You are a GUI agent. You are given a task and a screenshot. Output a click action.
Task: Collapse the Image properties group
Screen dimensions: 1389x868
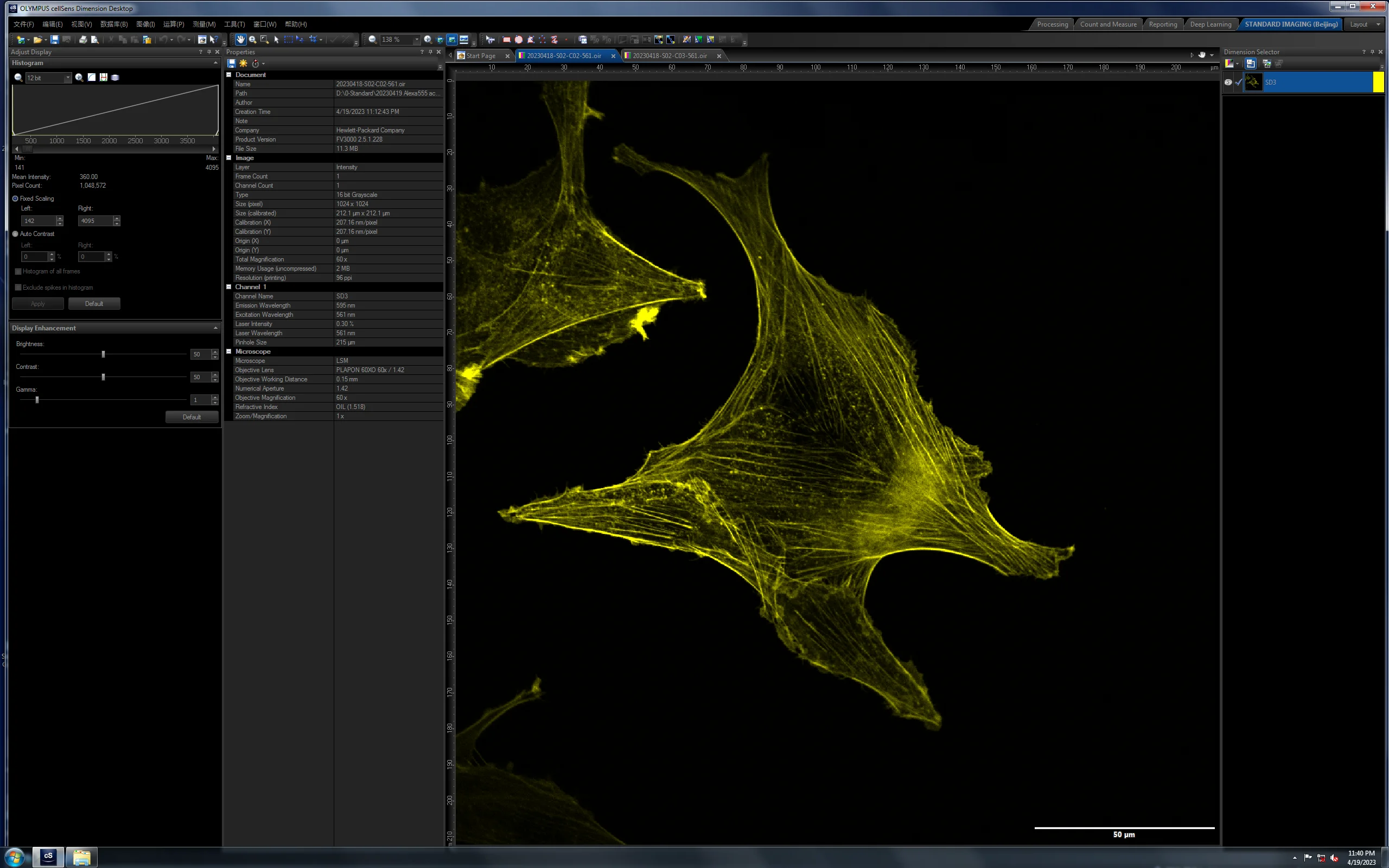228,158
